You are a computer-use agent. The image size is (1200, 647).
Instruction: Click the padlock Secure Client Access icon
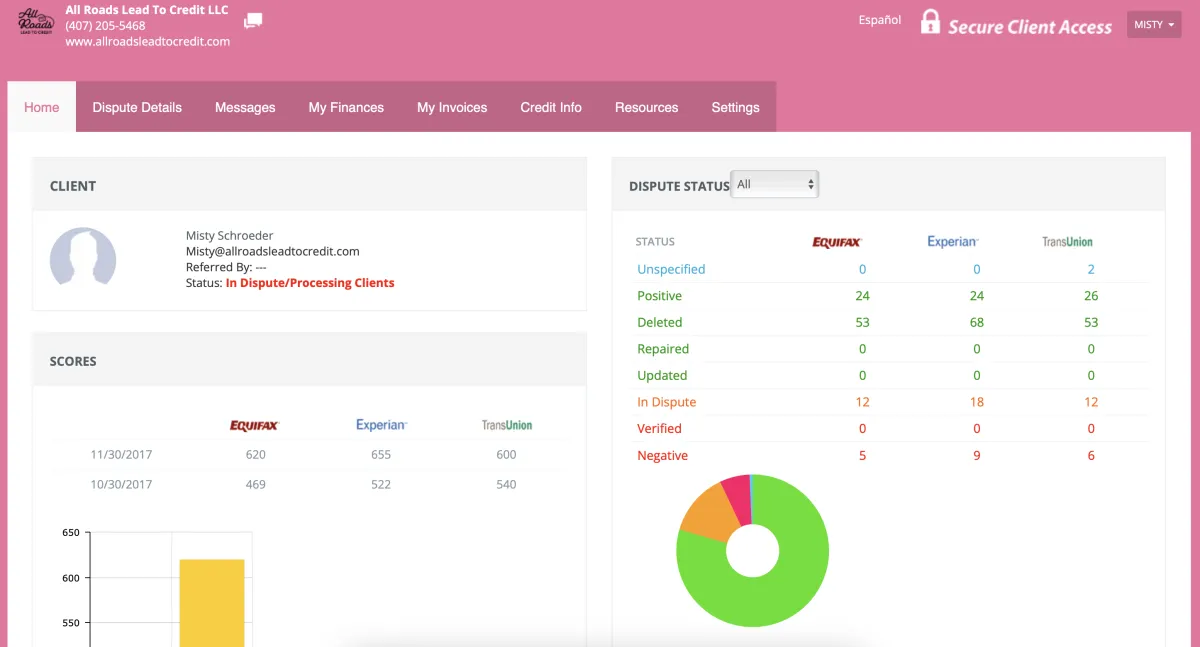click(930, 22)
